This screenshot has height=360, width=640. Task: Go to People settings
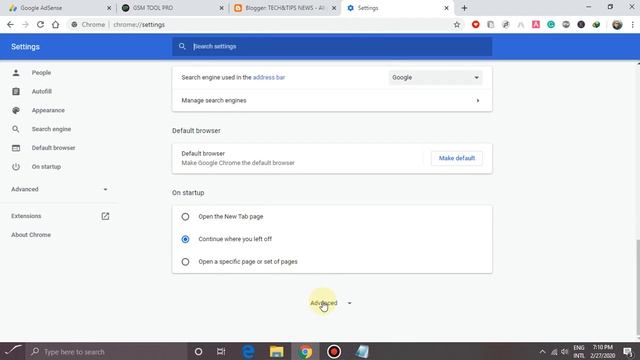tap(41, 73)
